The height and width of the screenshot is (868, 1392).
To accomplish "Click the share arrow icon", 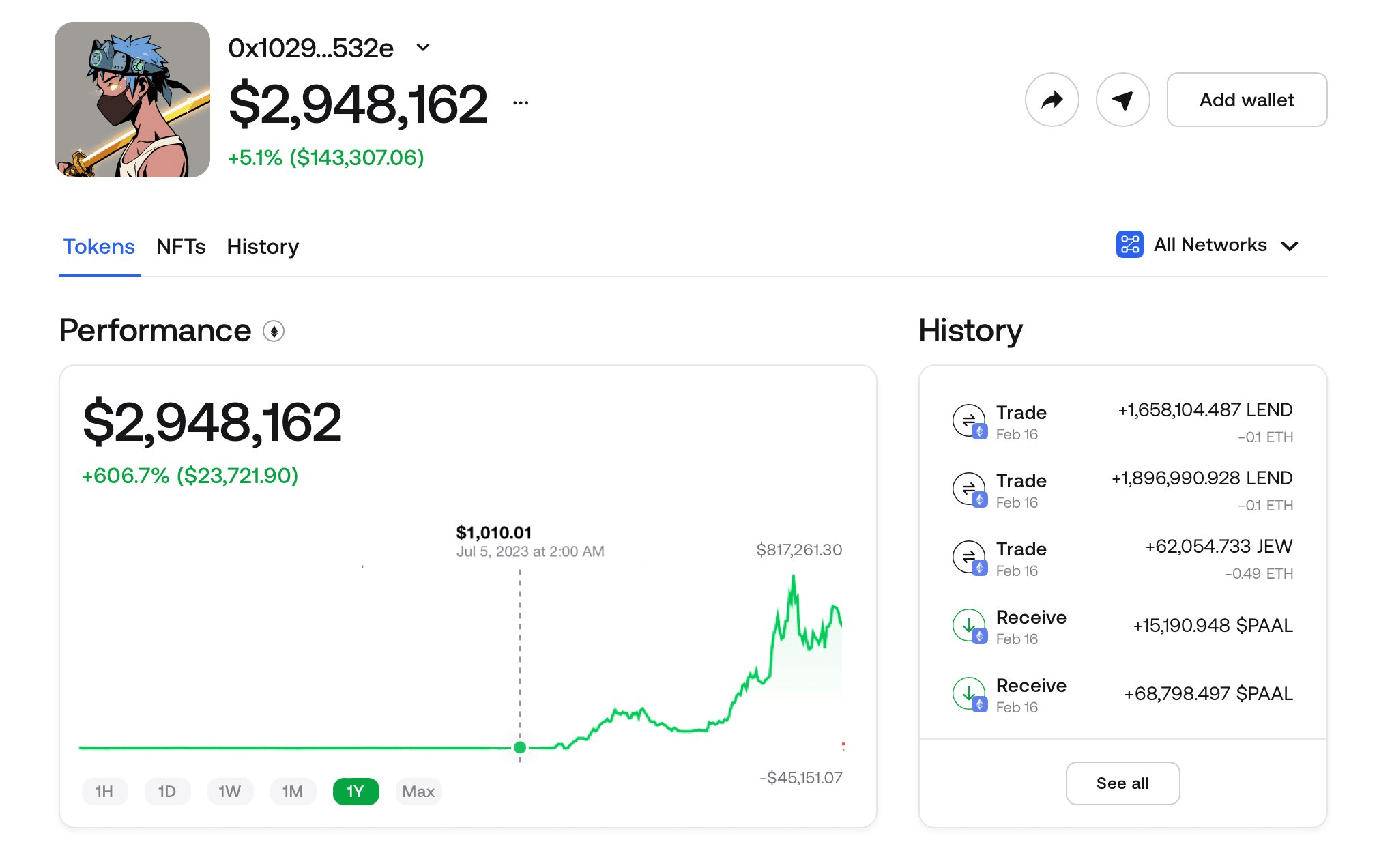I will click(1052, 100).
